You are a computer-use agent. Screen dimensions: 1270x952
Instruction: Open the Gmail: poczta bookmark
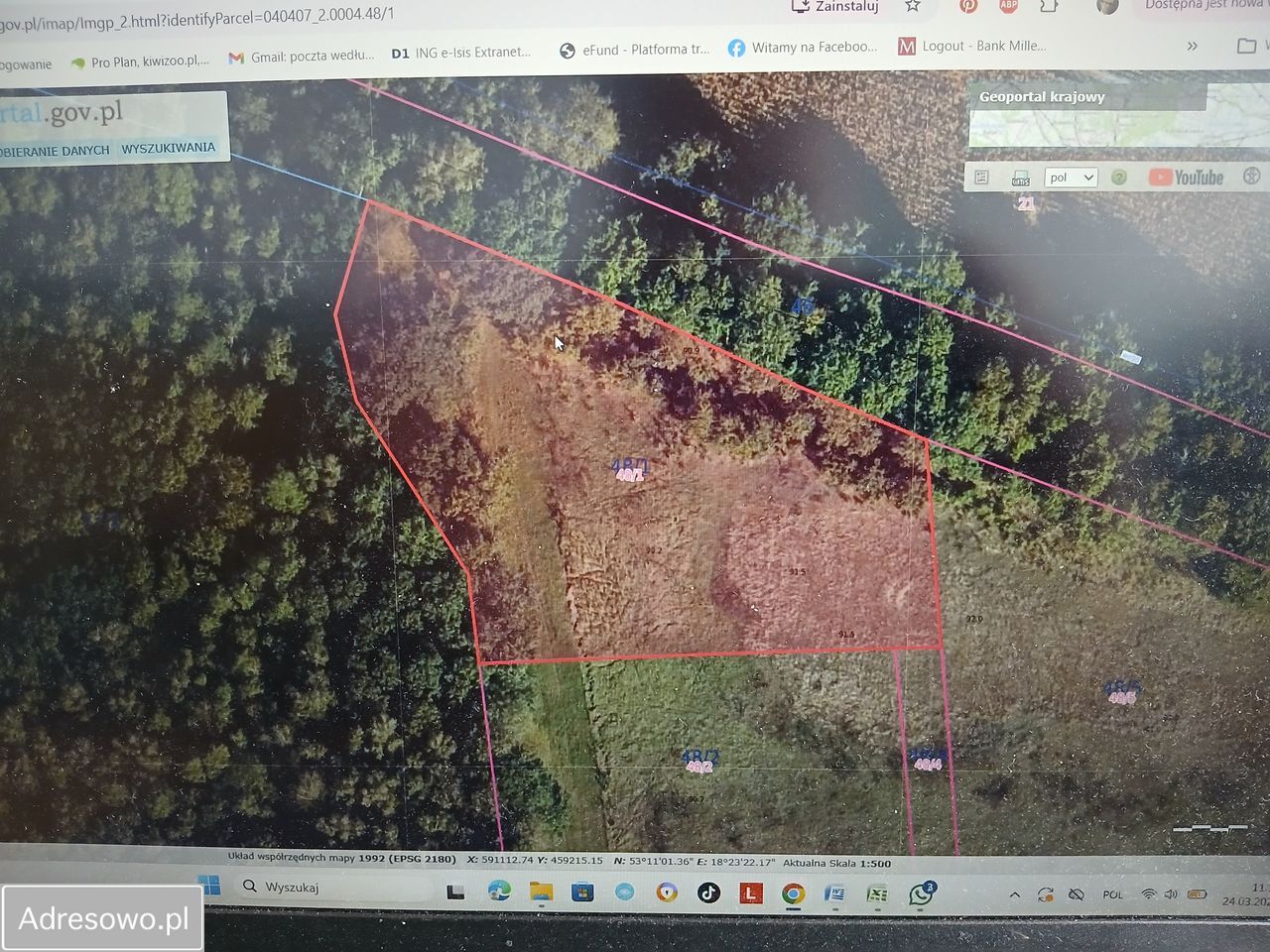302,57
